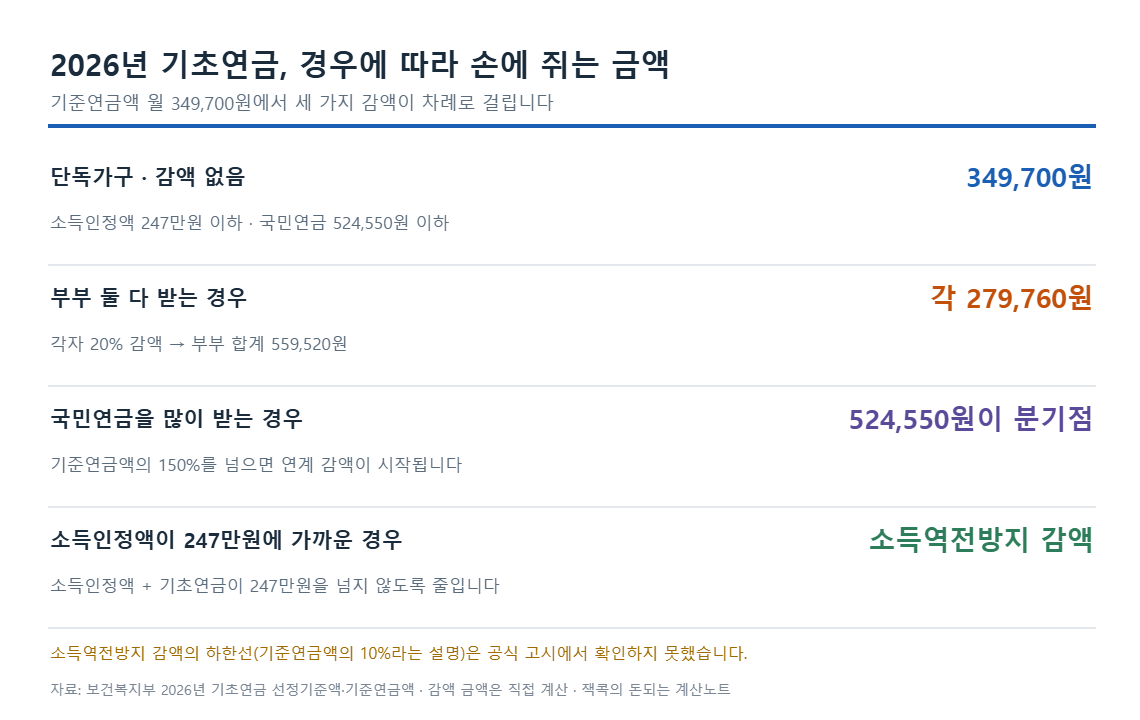The height and width of the screenshot is (720, 1140).
Task: Select the 소득인정액 247만원 이하 description line
Action: tap(249, 223)
